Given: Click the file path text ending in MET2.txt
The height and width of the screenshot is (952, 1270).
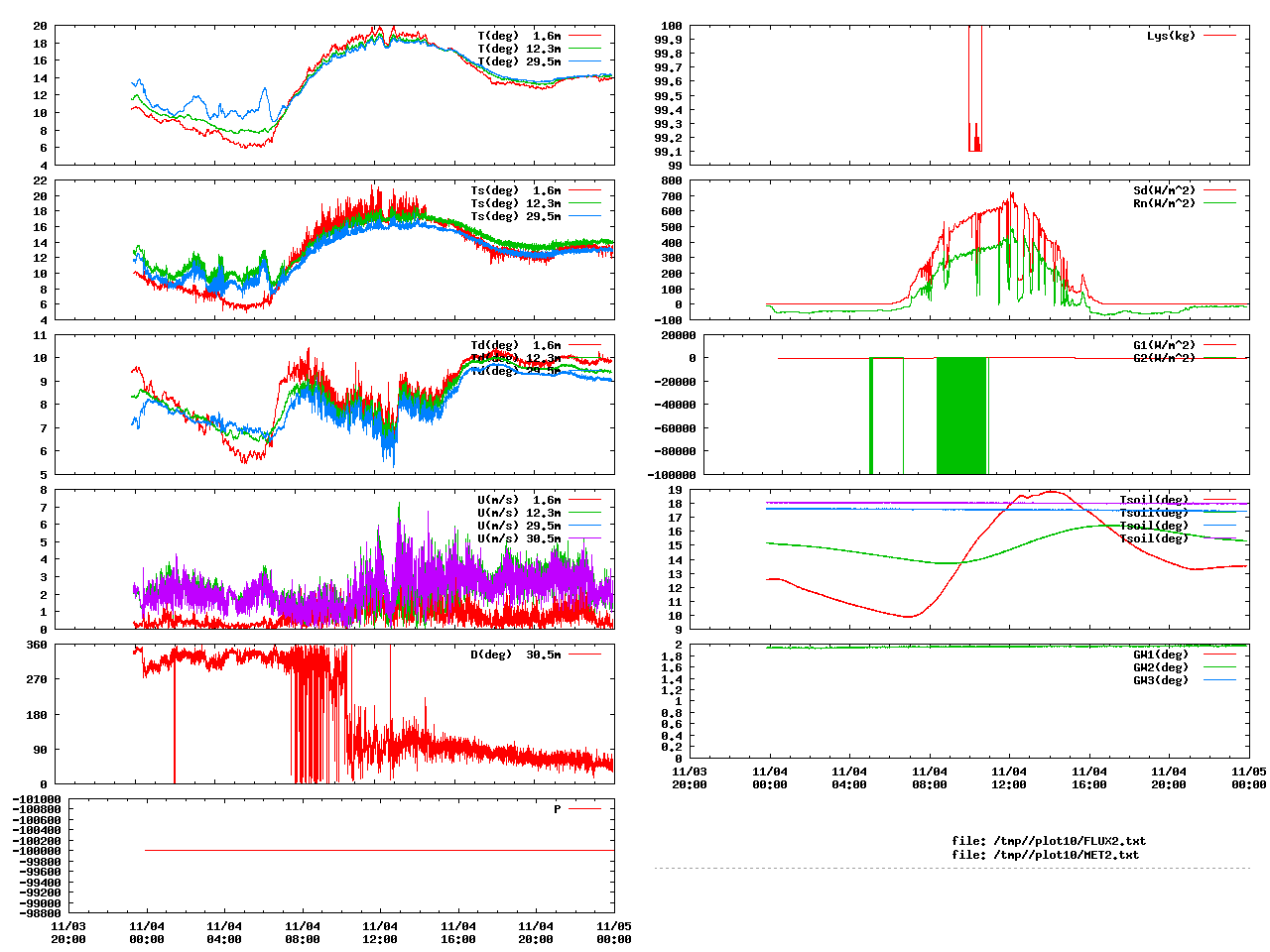Looking at the screenshot, I should [1046, 854].
